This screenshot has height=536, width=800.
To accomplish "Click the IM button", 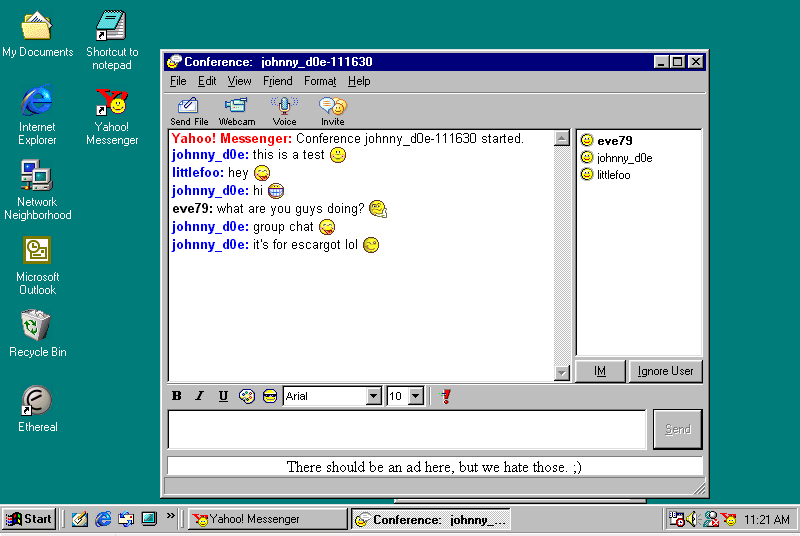I will [600, 371].
